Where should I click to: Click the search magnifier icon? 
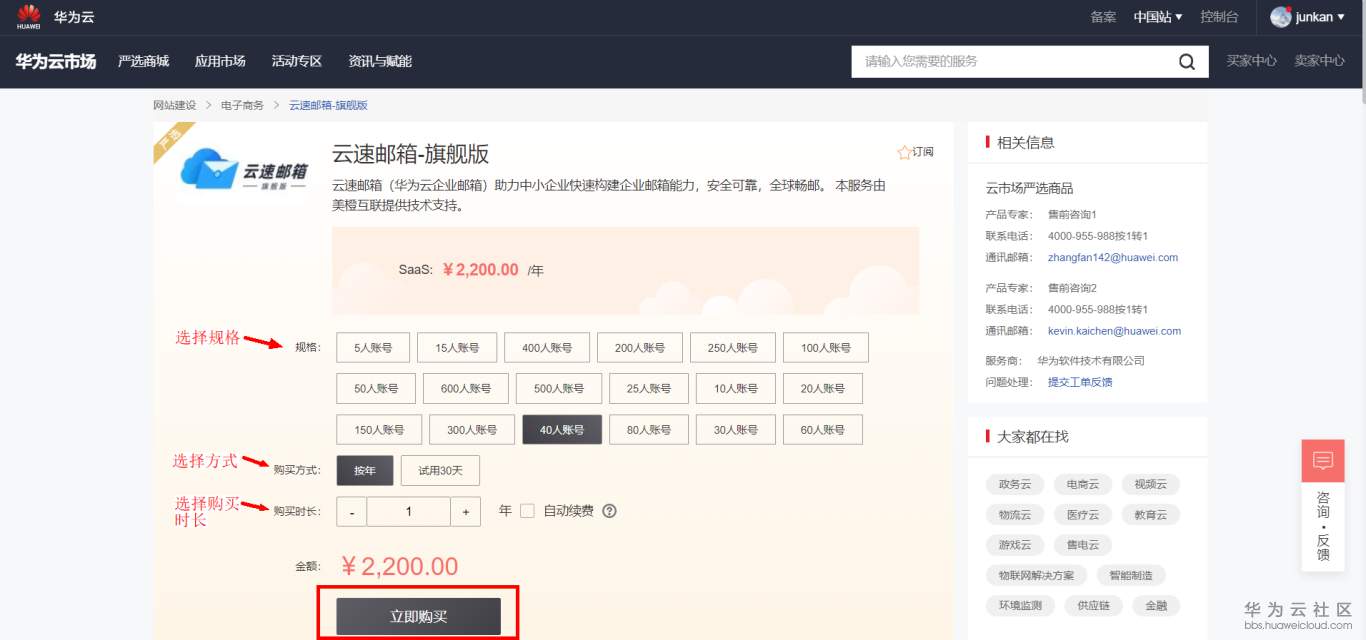pyautogui.click(x=1187, y=61)
